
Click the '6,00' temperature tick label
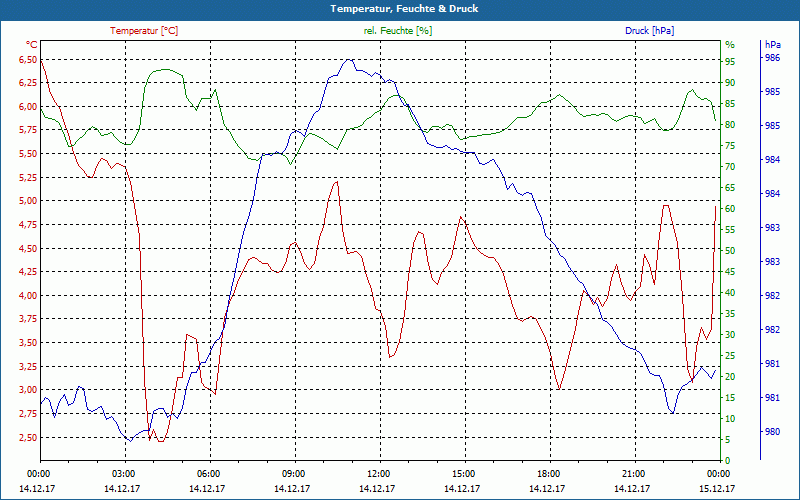click(x=28, y=107)
